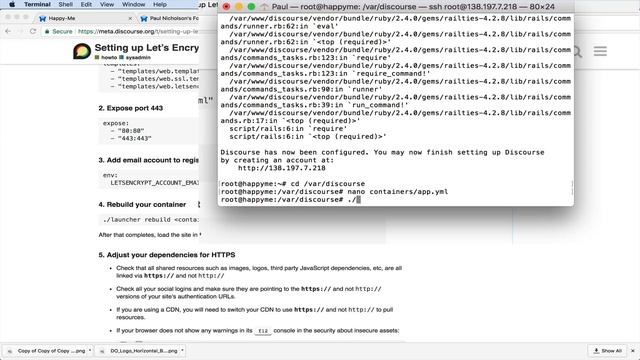This screenshot has height=360, width=640.
Task: Zoom the Terminal window with green button
Action: tap(251, 7)
